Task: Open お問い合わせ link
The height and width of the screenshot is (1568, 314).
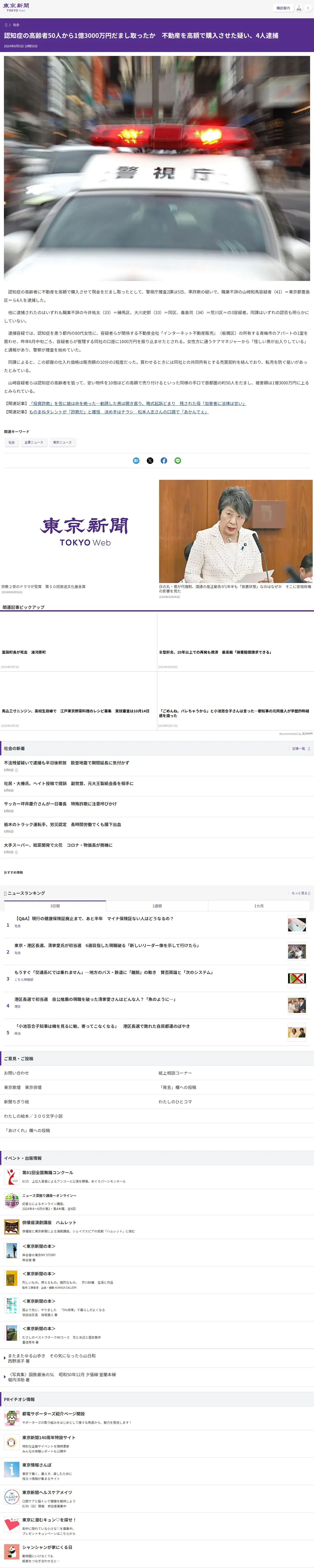Action: point(16,1073)
